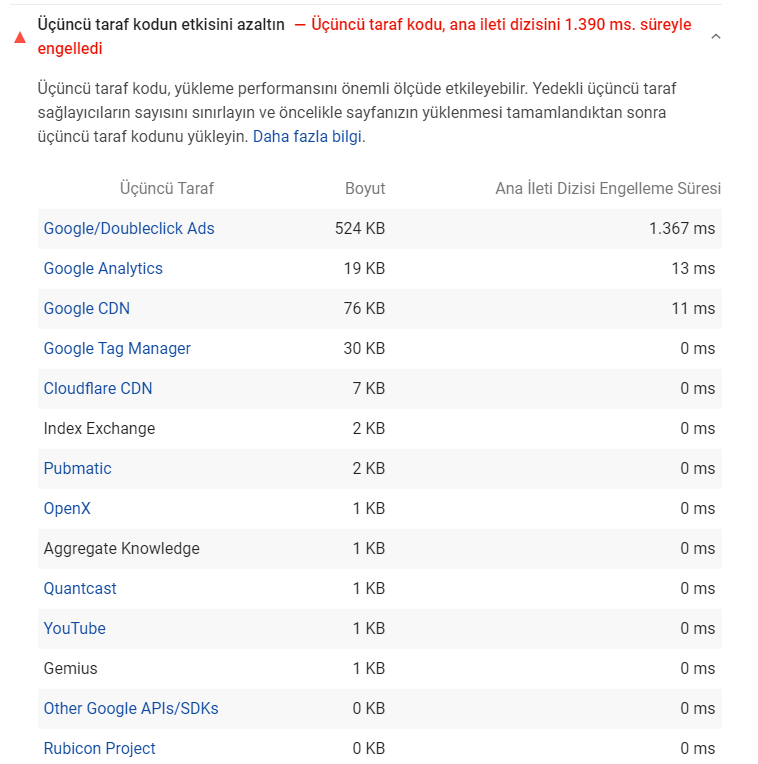Screen dimensions: 758x764
Task: Click the Boyut column header
Action: [365, 189]
